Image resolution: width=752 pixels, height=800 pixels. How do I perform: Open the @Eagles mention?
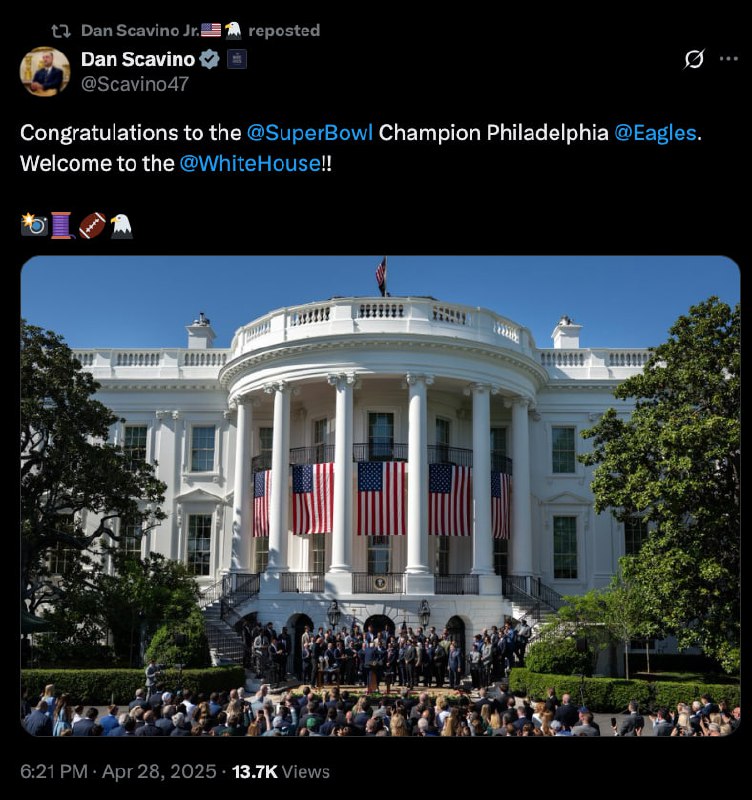[655, 133]
